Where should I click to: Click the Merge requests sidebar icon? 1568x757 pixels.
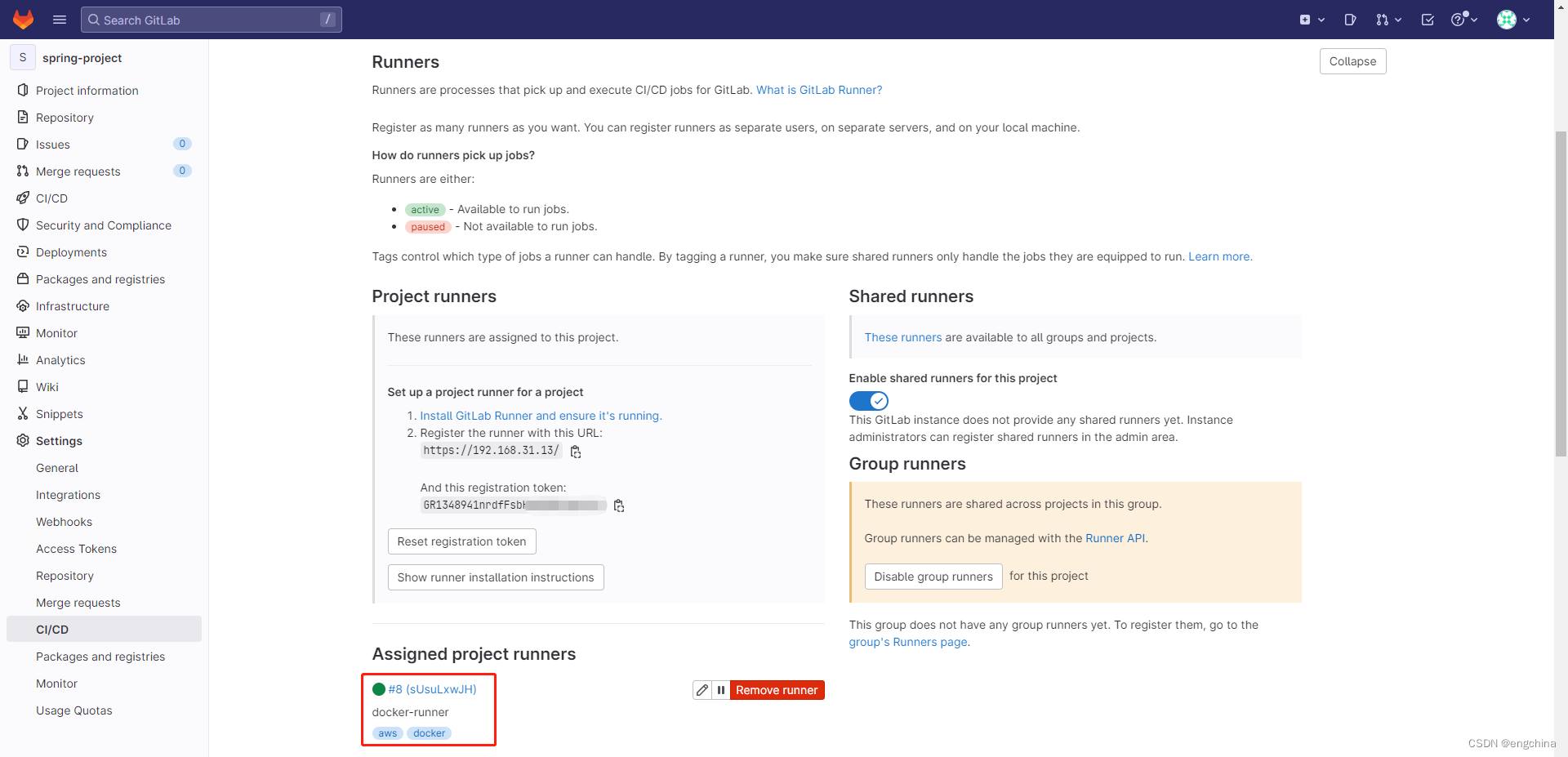point(23,171)
